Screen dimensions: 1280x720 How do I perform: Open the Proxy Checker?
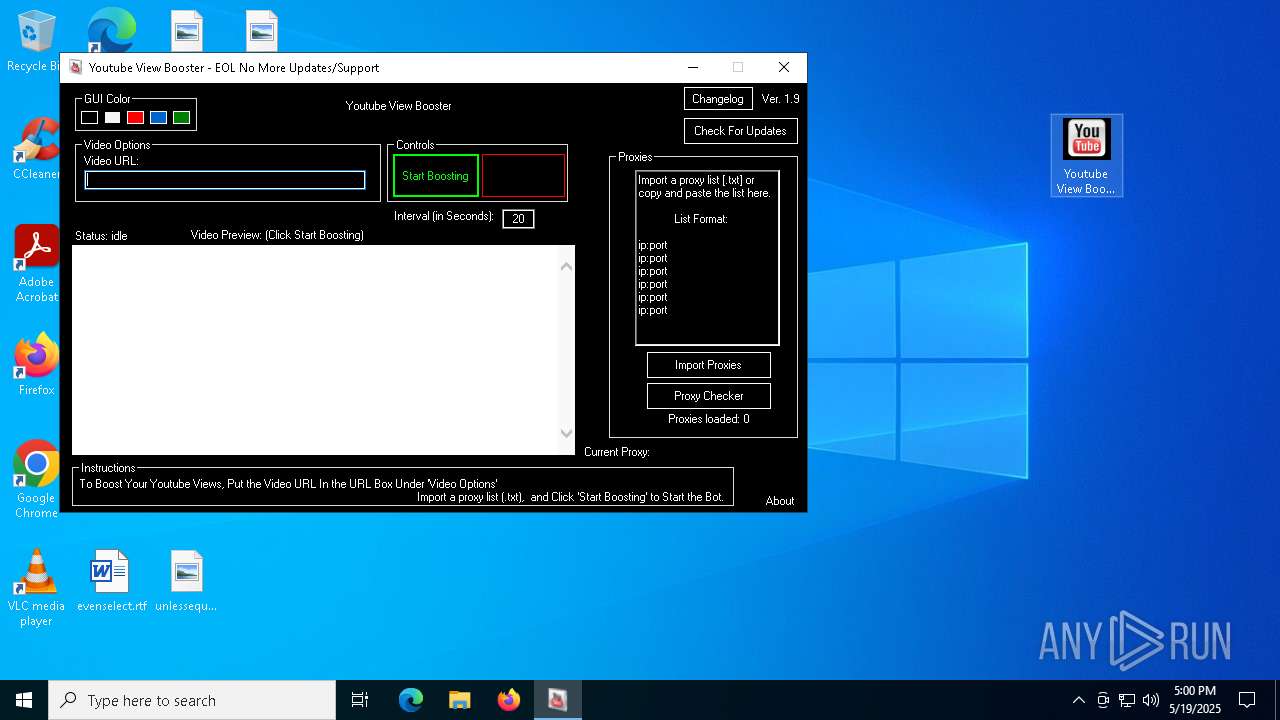(x=708, y=396)
